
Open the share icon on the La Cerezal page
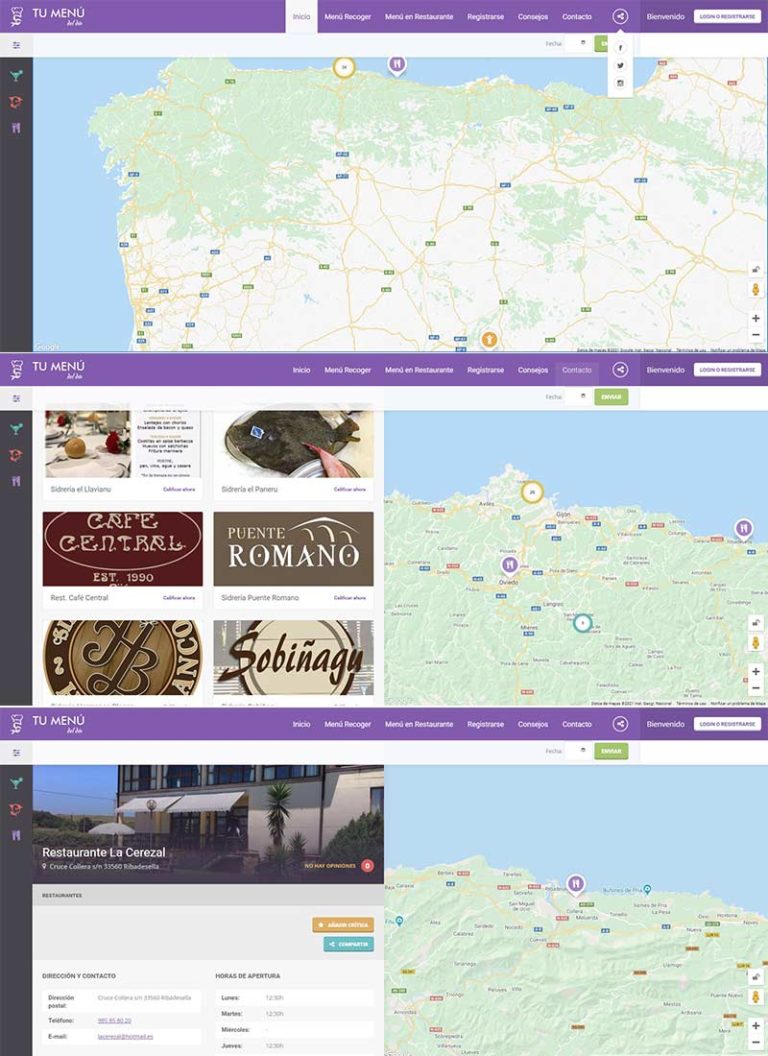(x=620, y=724)
